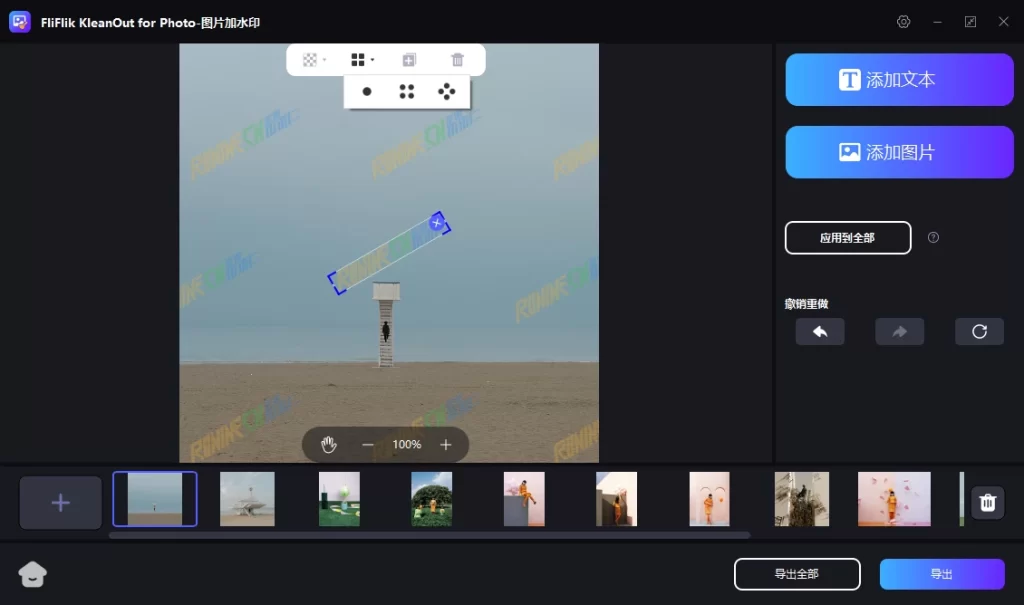Delete watermark using toolbar trash icon
Viewport: 1024px width, 605px height.
tap(457, 60)
